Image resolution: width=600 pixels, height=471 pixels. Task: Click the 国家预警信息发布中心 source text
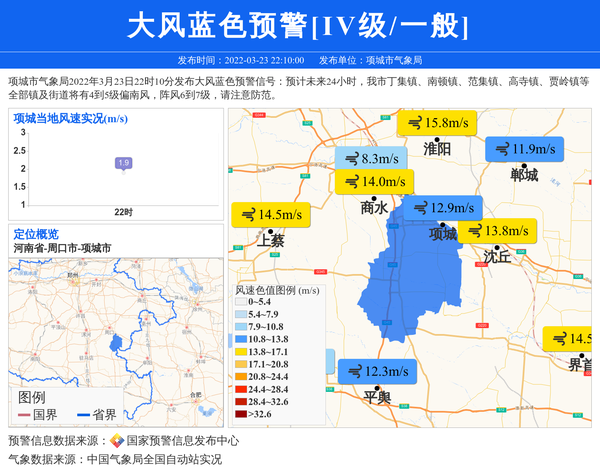183,441
